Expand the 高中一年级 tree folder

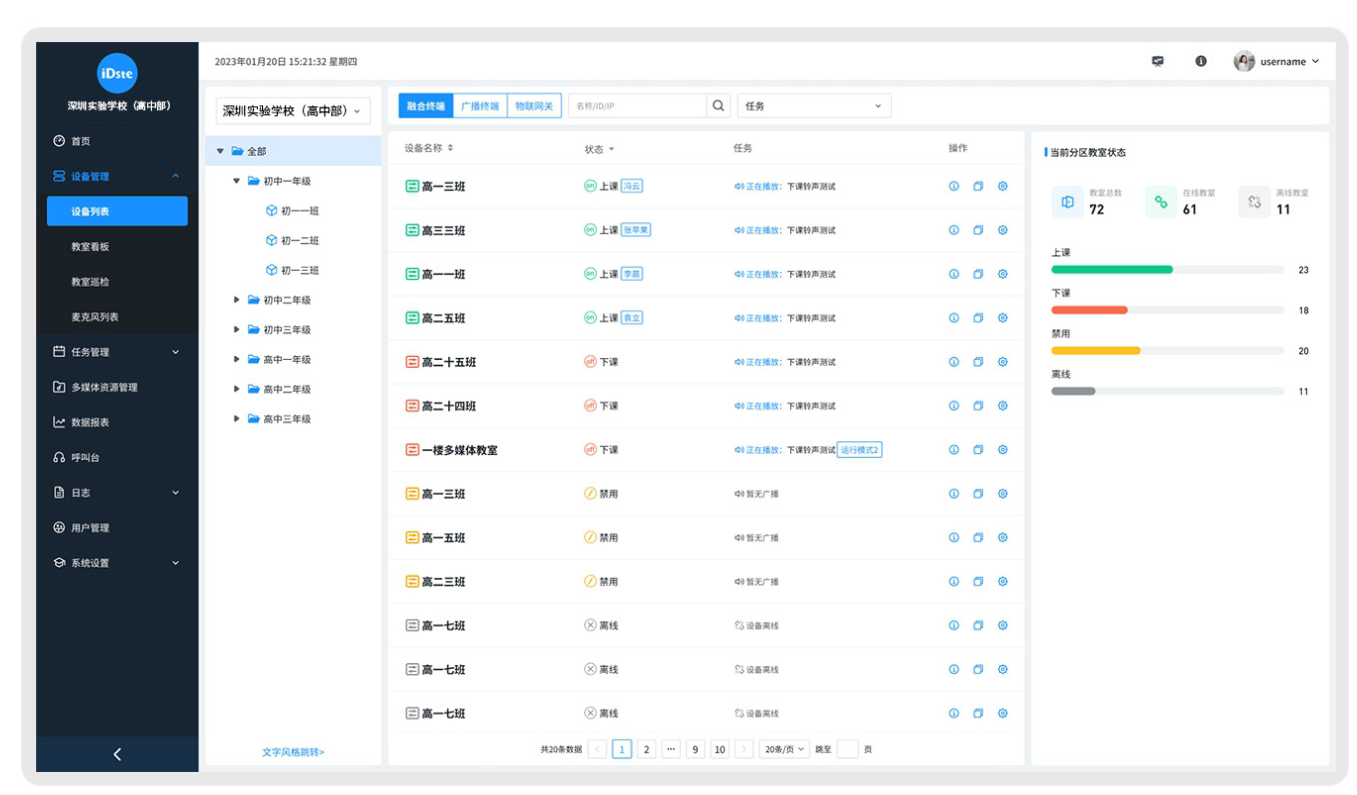(237, 359)
